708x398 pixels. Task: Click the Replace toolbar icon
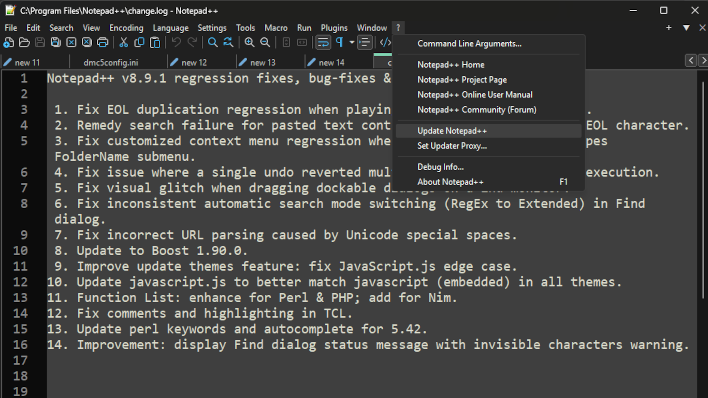228,42
